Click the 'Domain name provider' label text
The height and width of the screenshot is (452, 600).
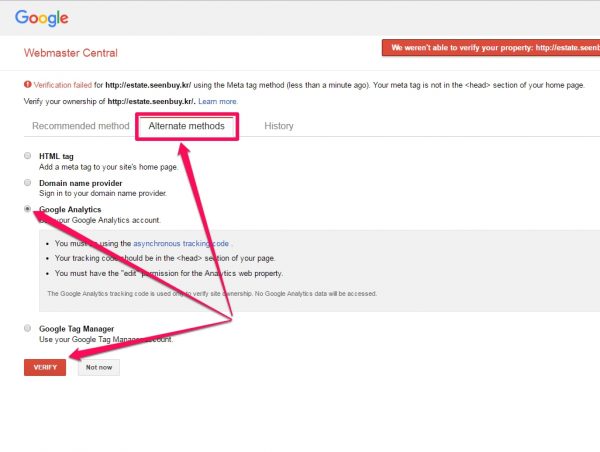click(79, 184)
